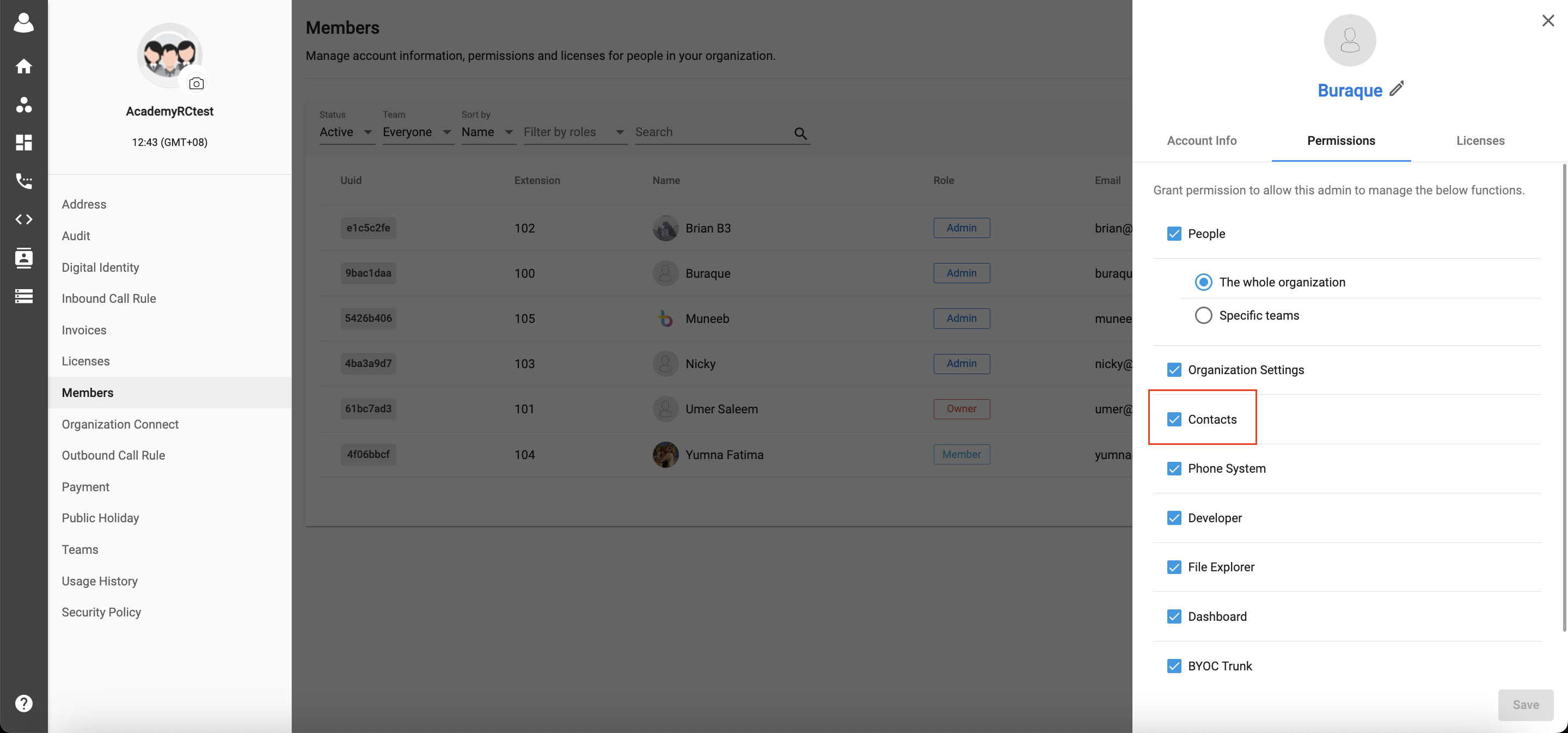
Task: Click the Member role badge for Yumna Fatima
Action: pyautogui.click(x=961, y=455)
